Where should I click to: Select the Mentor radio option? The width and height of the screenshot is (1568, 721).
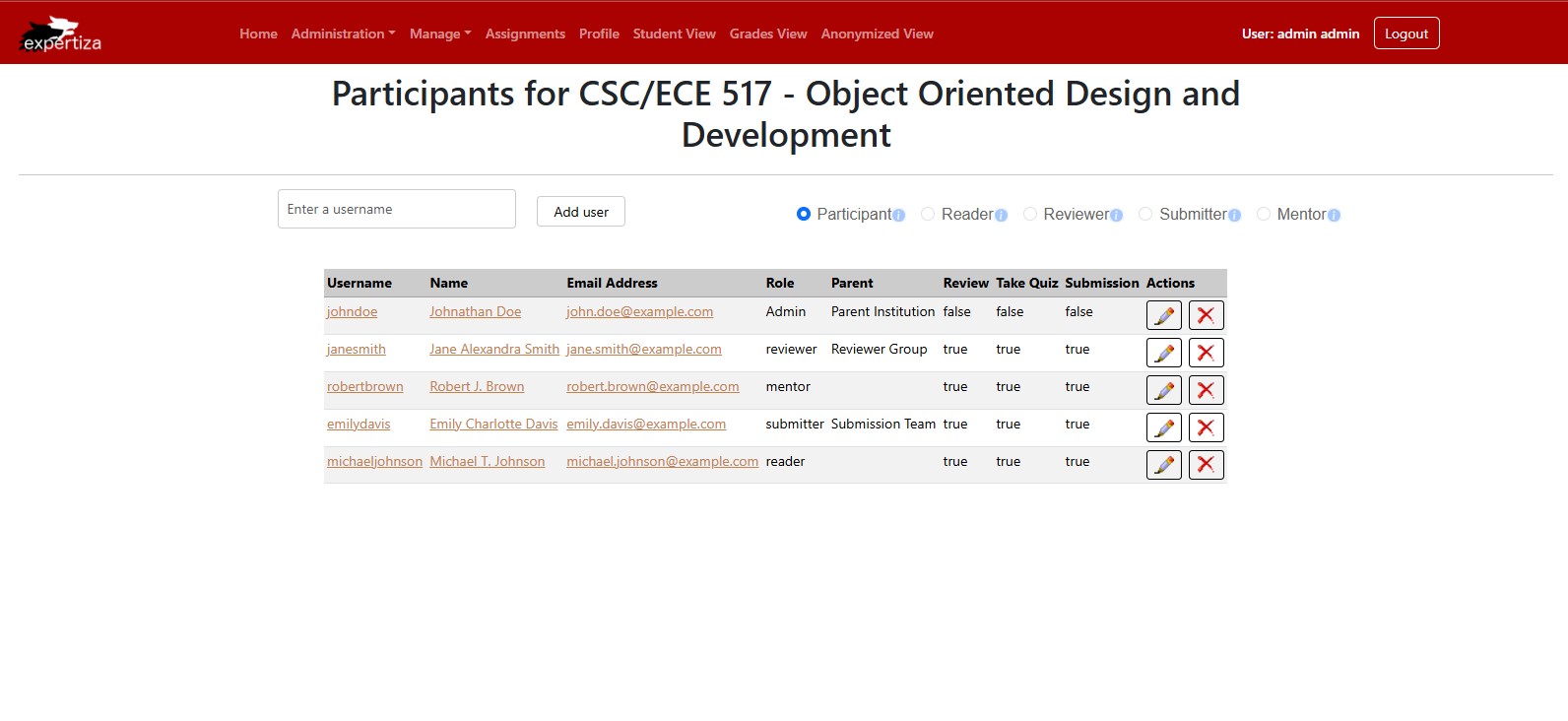1263,214
